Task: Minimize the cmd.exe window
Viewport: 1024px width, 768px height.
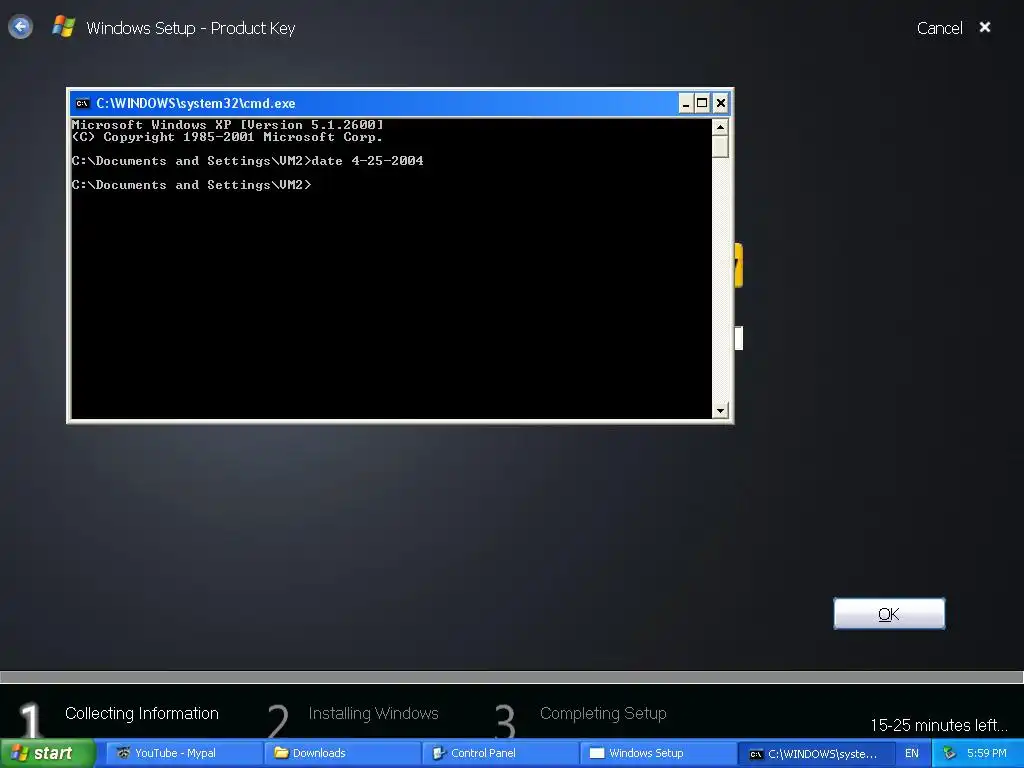Action: tap(686, 103)
